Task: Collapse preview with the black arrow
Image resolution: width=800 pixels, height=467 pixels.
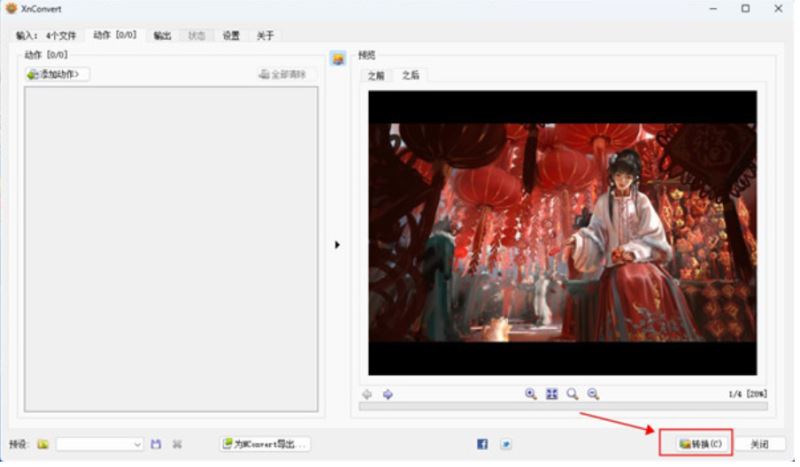Action: point(337,244)
